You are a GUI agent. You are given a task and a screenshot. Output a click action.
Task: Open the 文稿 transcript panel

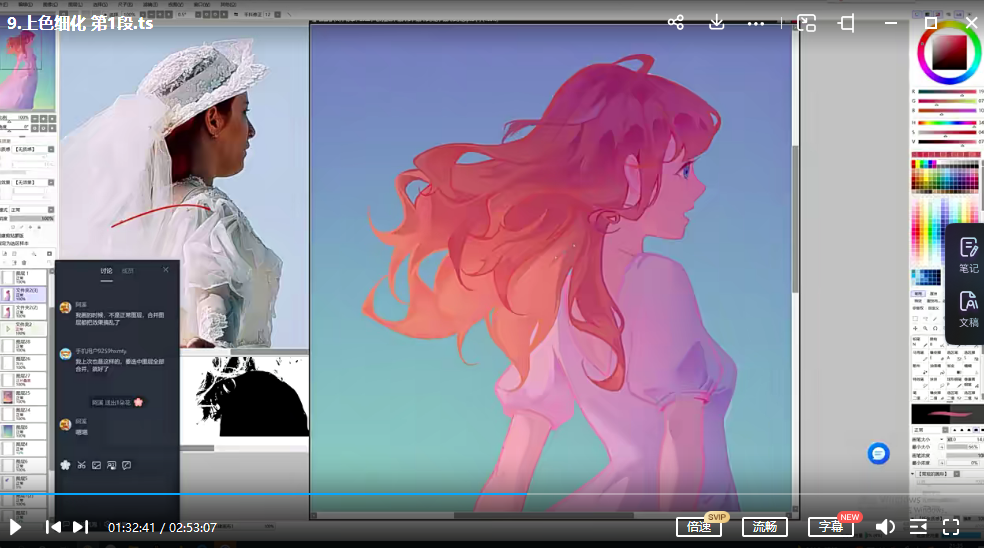tap(968, 308)
